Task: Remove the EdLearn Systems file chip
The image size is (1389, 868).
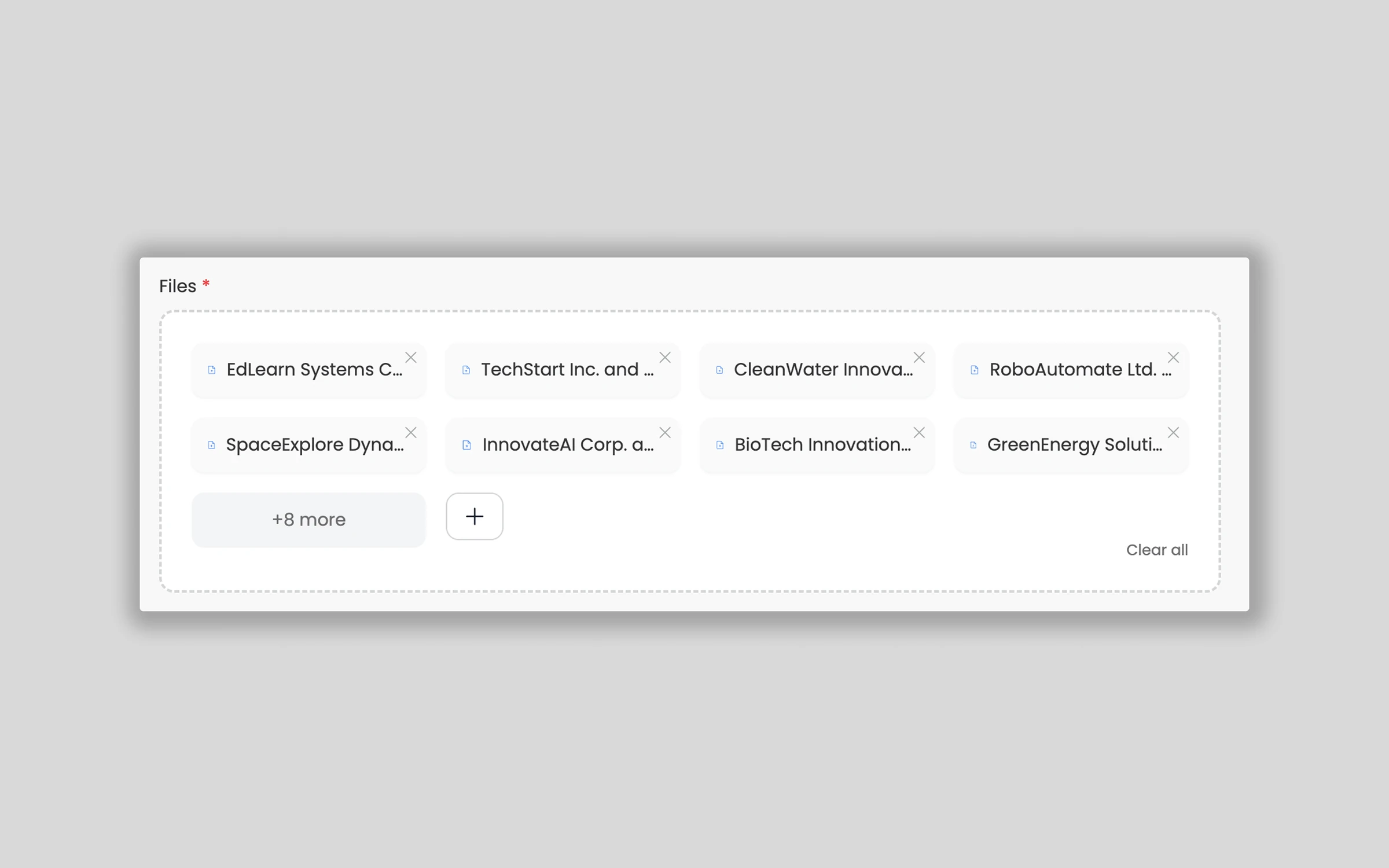Action: [411, 358]
